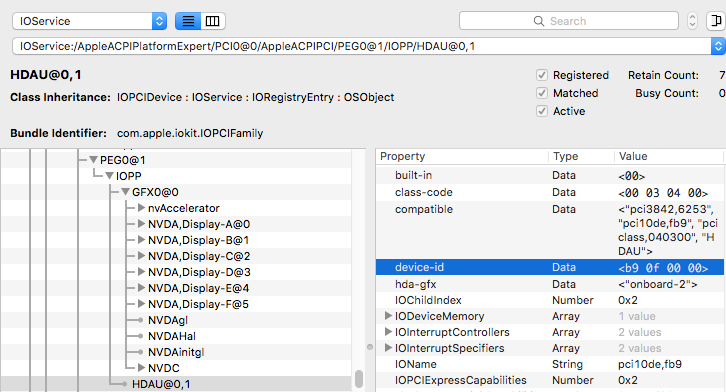
Task: Select the NVDAgl tree entry
Action: [x=168, y=320]
